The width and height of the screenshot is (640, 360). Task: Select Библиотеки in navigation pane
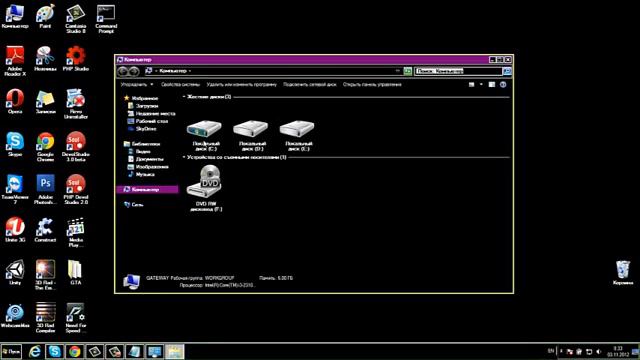click(142, 144)
